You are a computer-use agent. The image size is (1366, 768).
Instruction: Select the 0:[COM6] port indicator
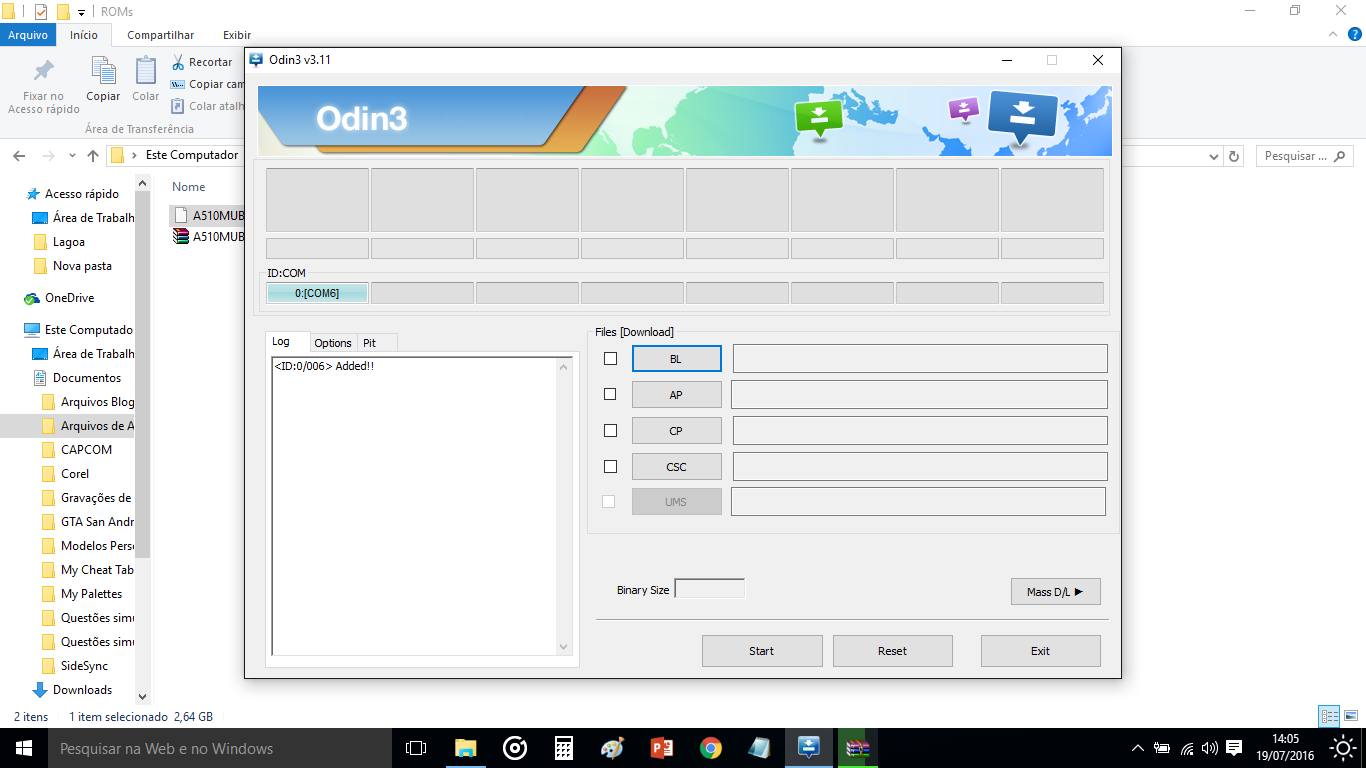(x=317, y=293)
